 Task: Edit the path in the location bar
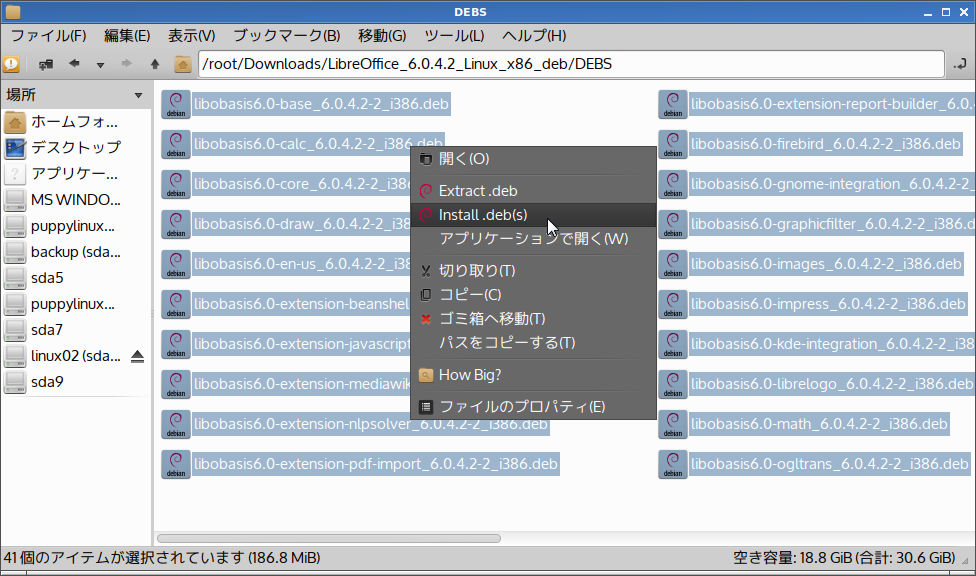click(x=571, y=64)
